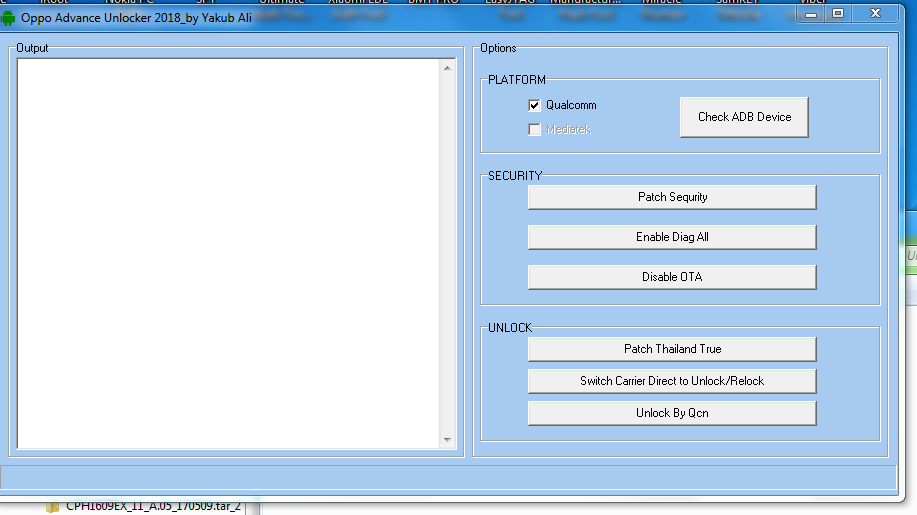The width and height of the screenshot is (917, 515).
Task: Click Disable OTA button
Action: [x=672, y=276]
